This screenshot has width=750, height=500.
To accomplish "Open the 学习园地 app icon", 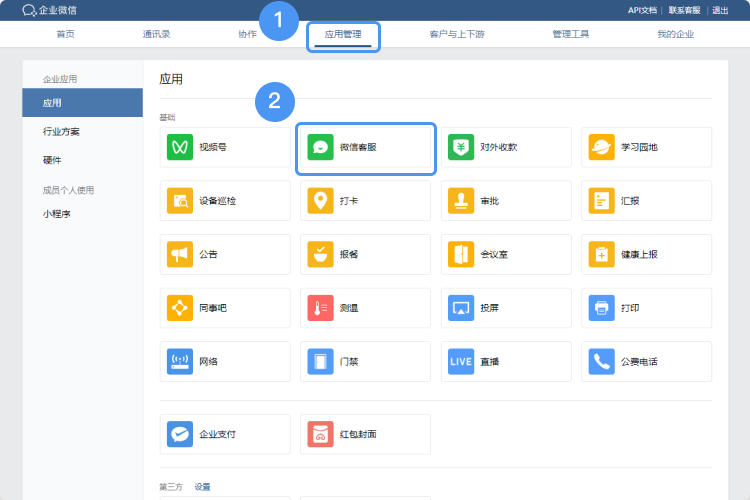I will coord(601,147).
